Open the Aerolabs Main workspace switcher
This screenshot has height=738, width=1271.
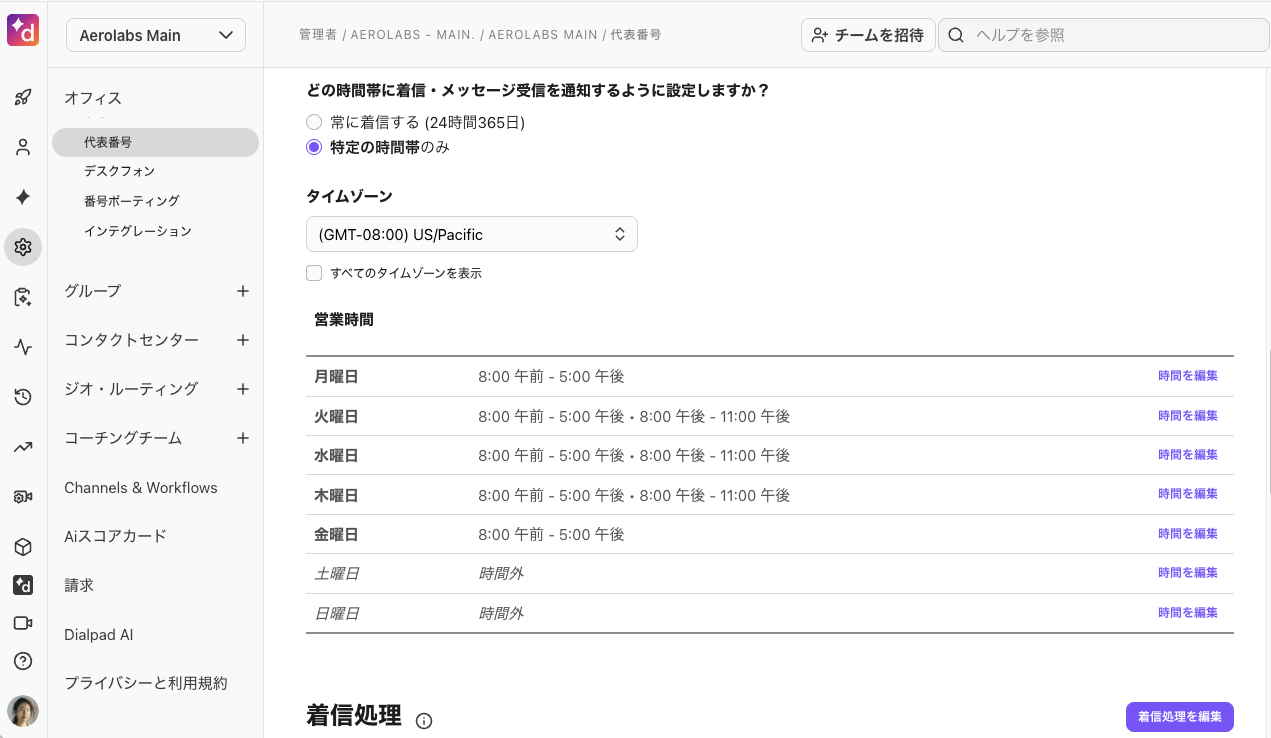pyautogui.click(x=155, y=34)
